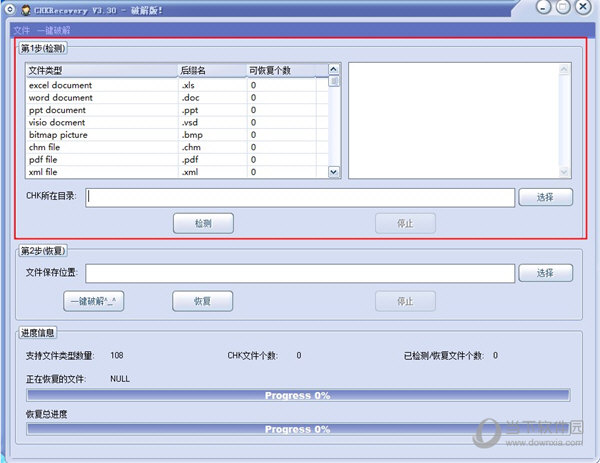Click the CHK文件个数 label

tap(253, 355)
